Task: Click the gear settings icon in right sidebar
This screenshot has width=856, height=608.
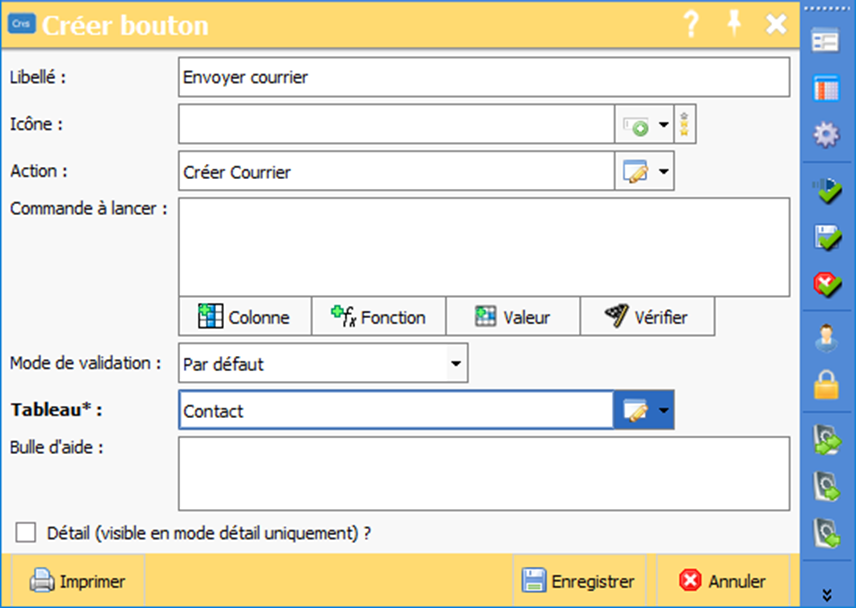Action: 826,135
